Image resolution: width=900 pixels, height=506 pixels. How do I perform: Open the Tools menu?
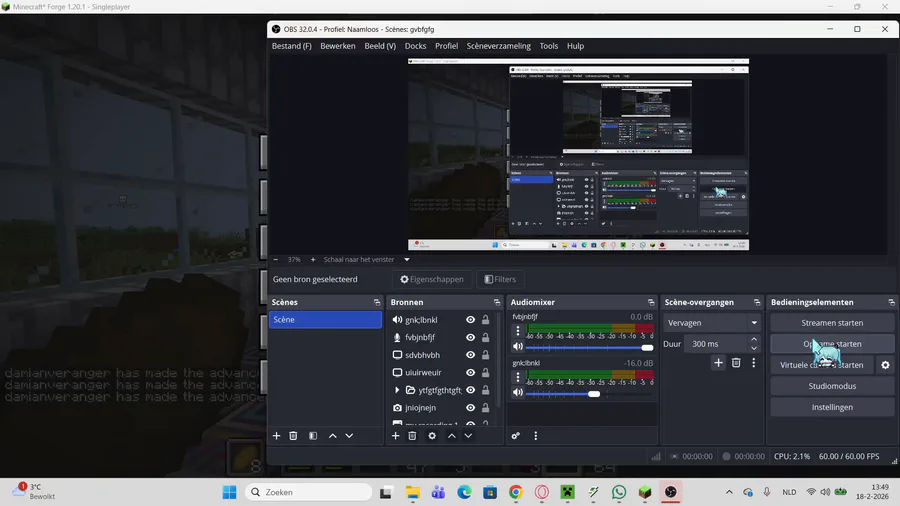(x=549, y=46)
